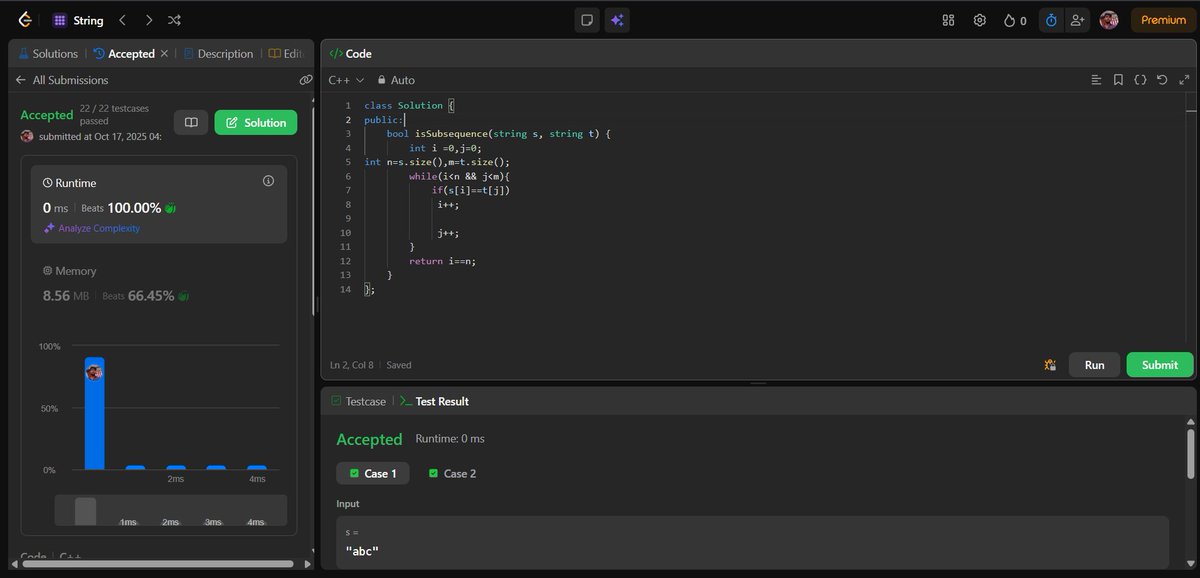This screenshot has height=578, width=1200.
Task: Pick a random problem with shuffle icon
Action: pyautogui.click(x=175, y=20)
